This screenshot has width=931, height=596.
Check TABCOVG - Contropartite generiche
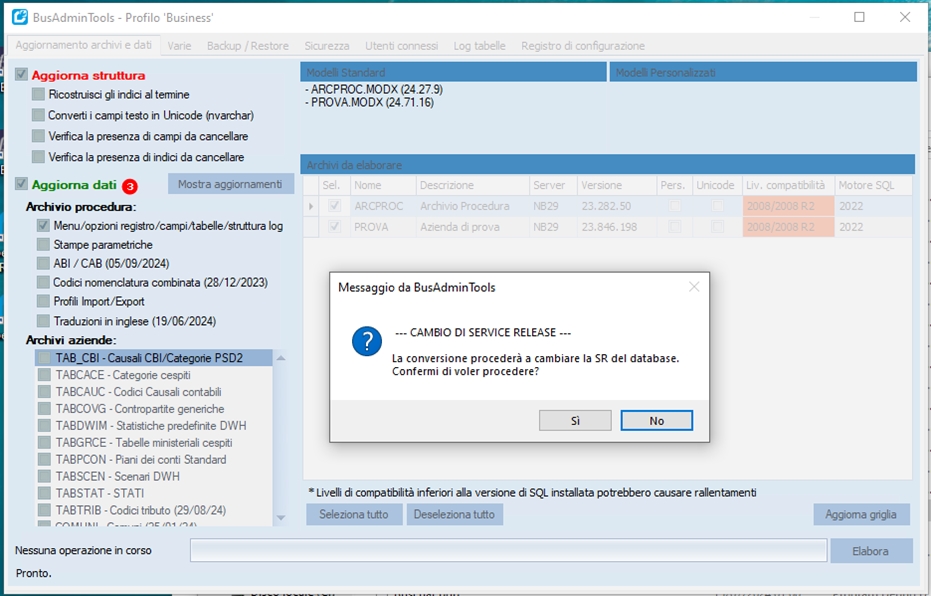pyautogui.click(x=44, y=408)
